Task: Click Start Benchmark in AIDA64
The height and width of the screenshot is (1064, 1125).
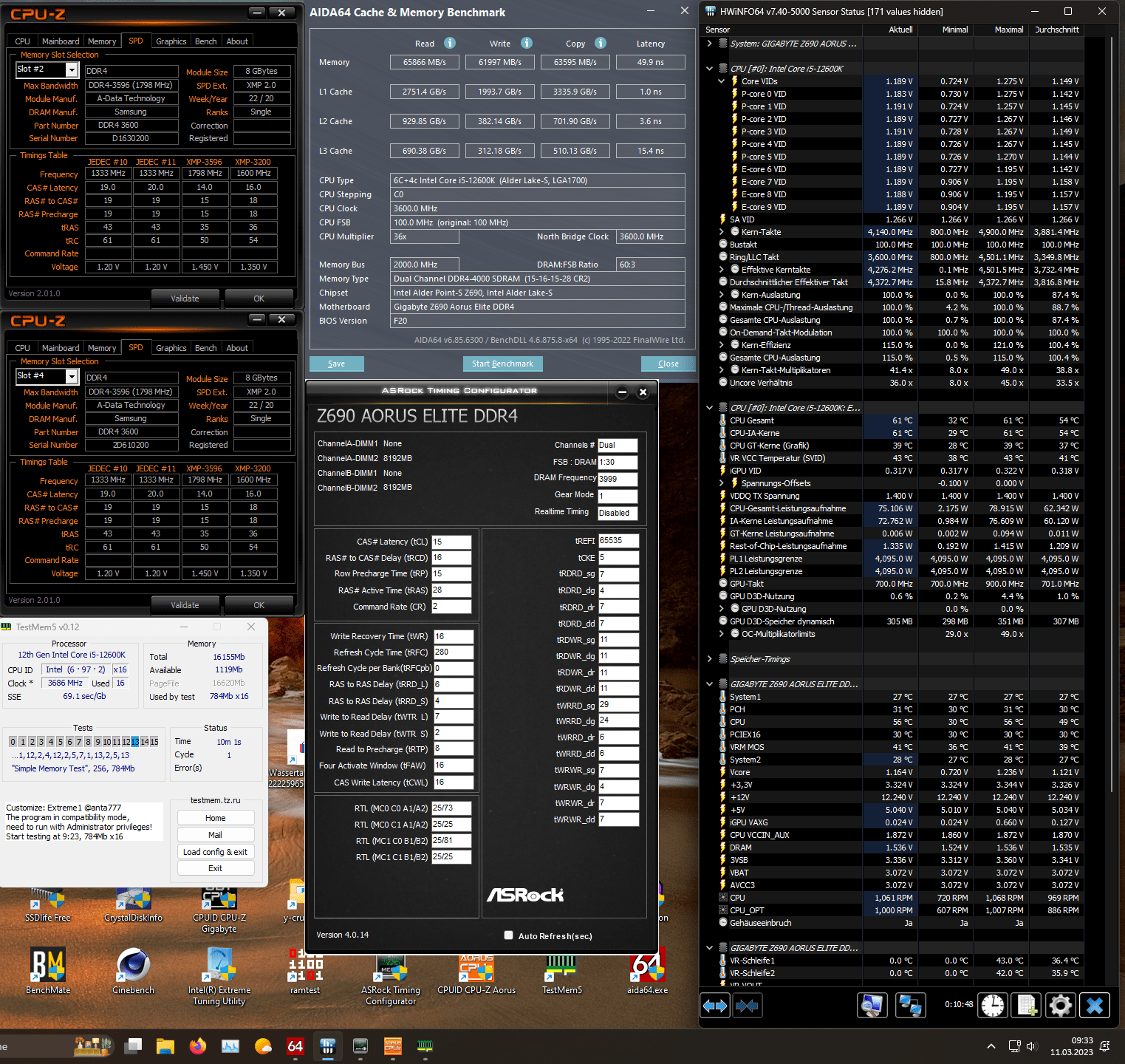Action: coord(503,364)
